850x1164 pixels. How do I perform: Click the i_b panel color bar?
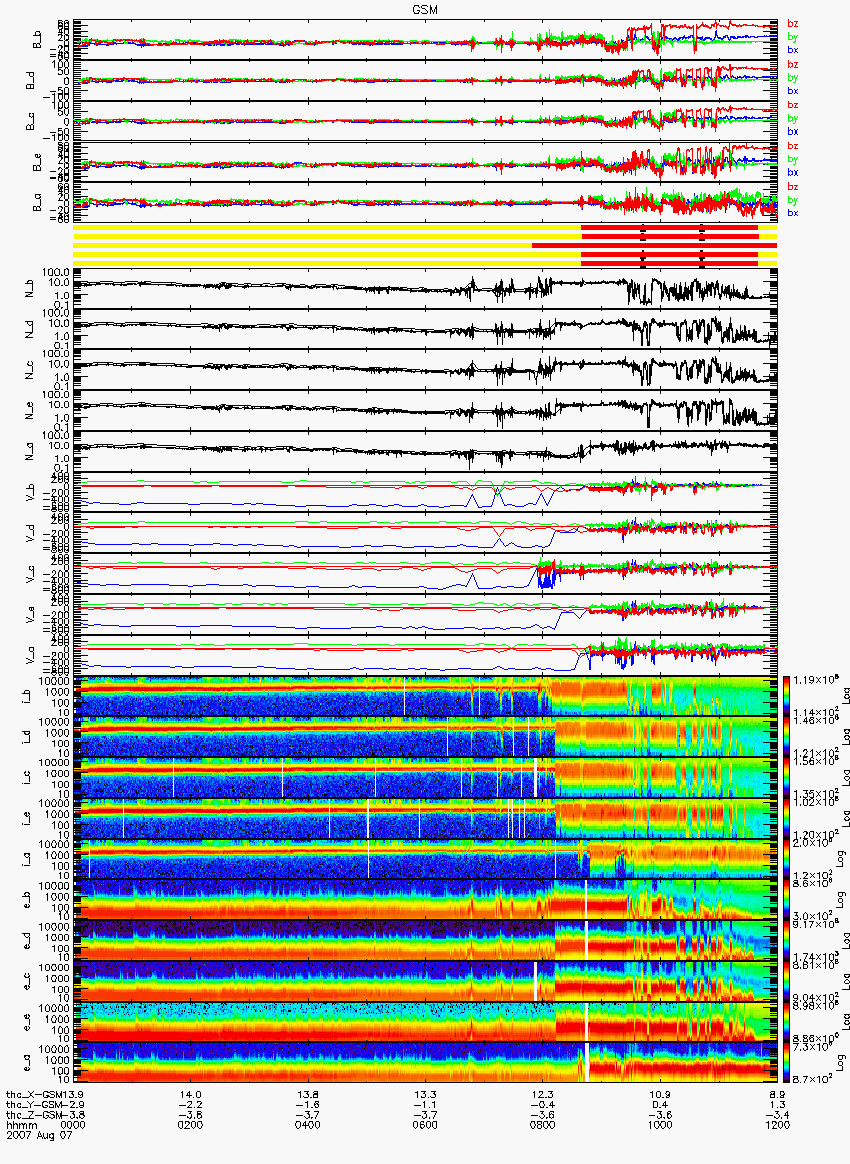coord(787,696)
